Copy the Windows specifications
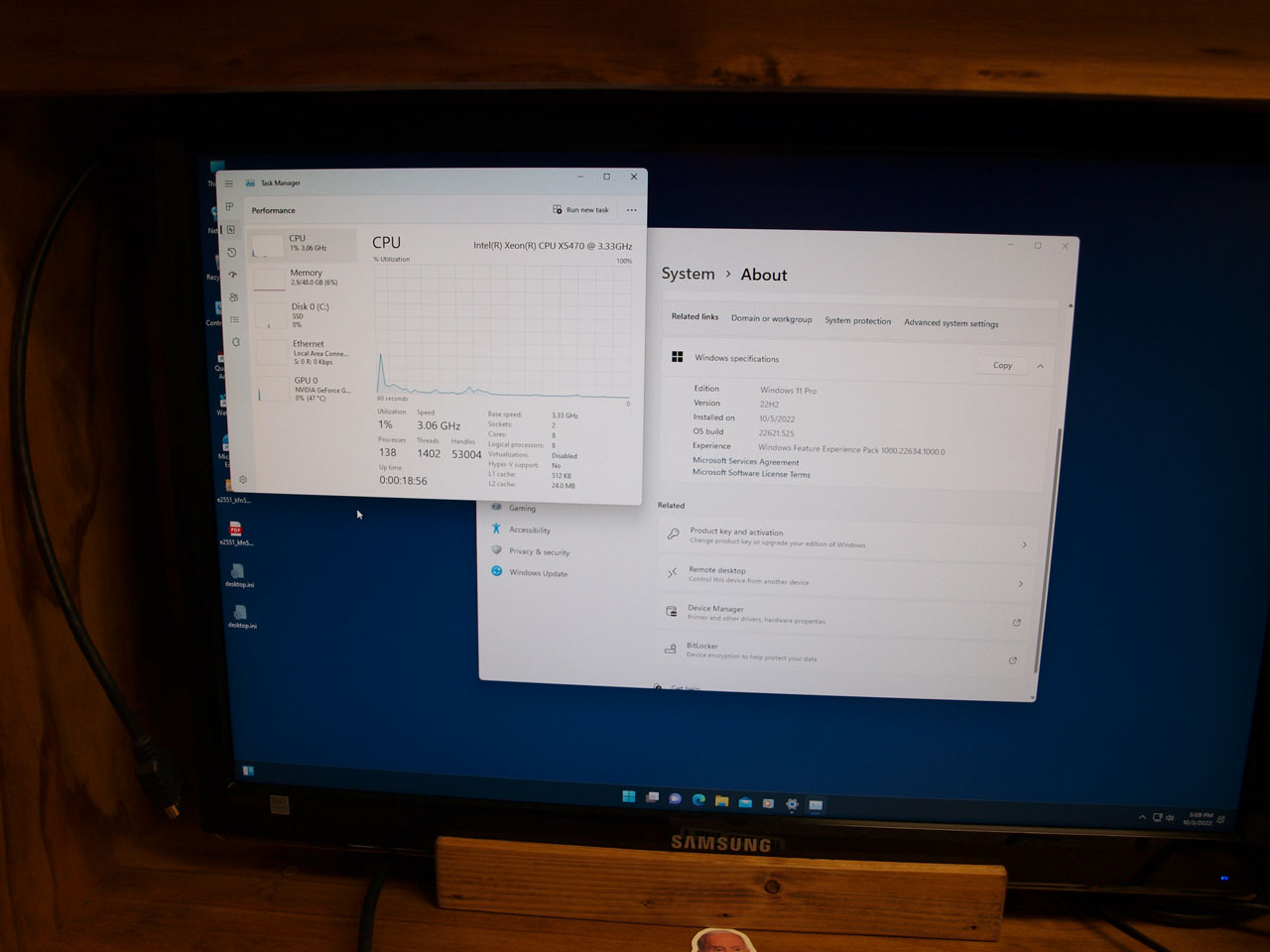The height and width of the screenshot is (952, 1270). (x=1002, y=365)
